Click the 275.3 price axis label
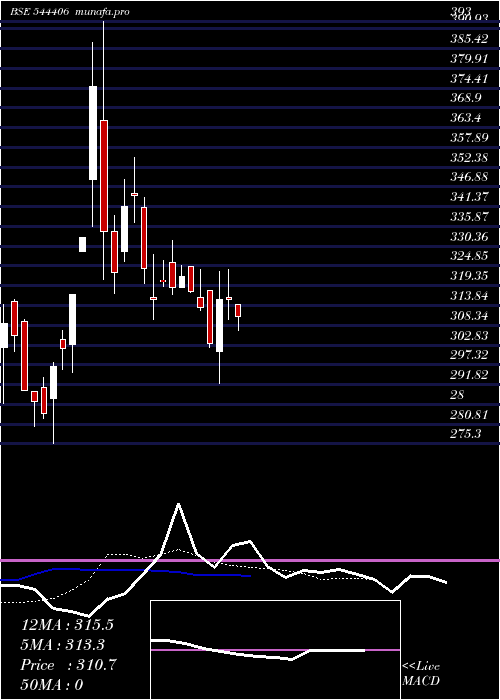Viewport: 500px width, 700px height. click(x=466, y=433)
